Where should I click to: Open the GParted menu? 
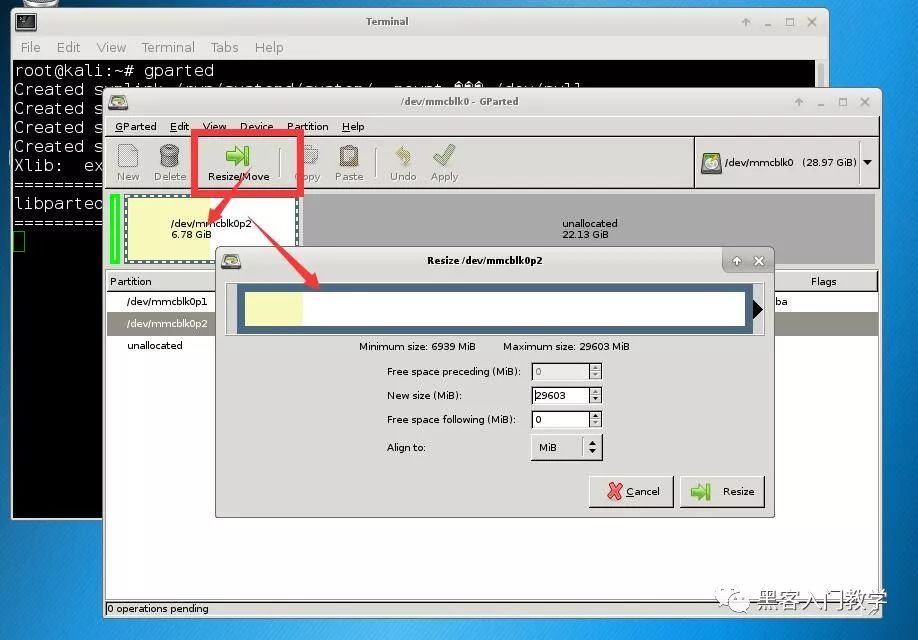click(x=136, y=126)
